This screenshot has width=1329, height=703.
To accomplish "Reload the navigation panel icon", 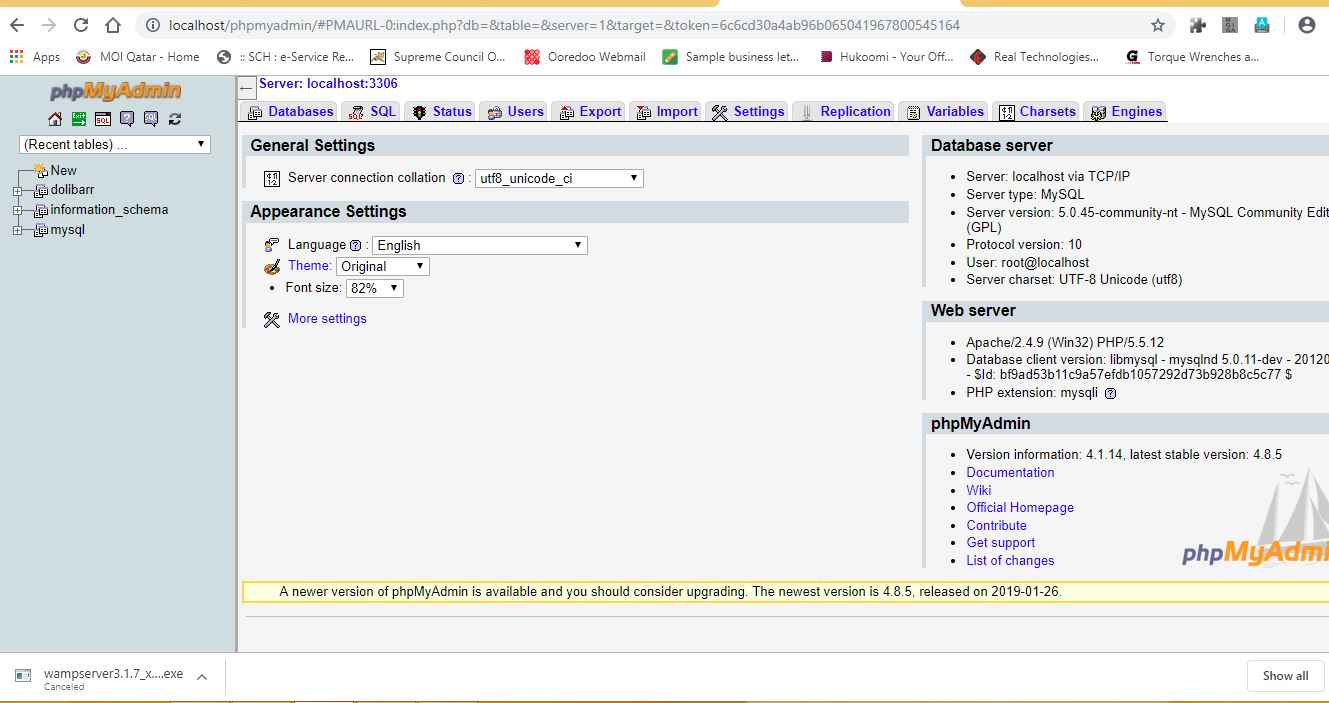I will [175, 119].
